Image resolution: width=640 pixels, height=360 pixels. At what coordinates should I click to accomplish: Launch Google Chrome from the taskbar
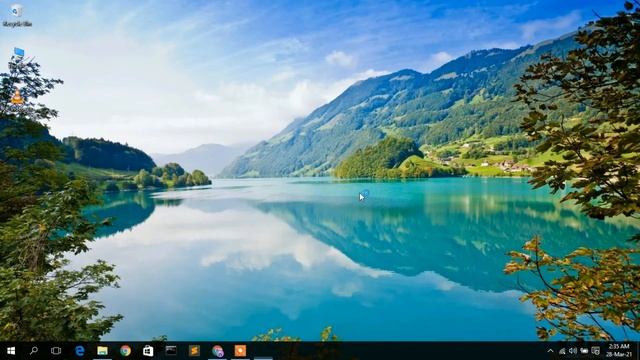pos(125,351)
